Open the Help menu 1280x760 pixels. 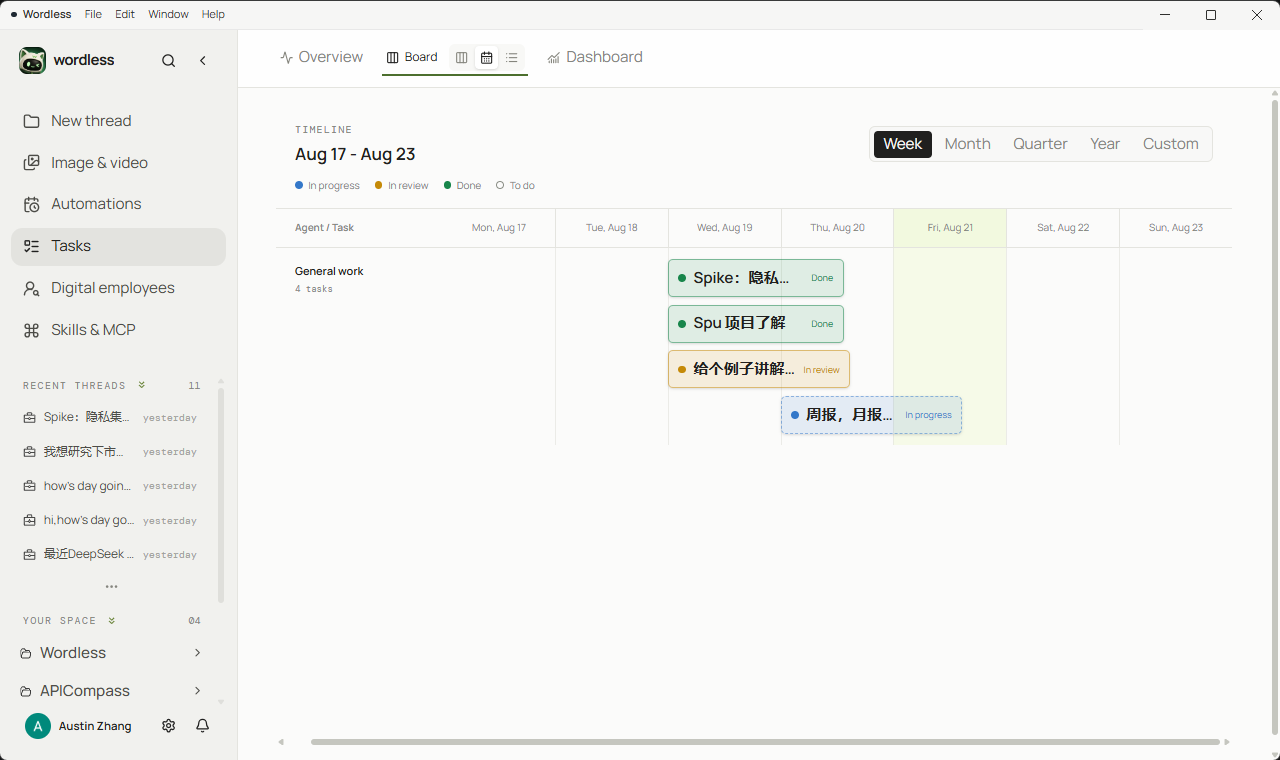[x=213, y=14]
